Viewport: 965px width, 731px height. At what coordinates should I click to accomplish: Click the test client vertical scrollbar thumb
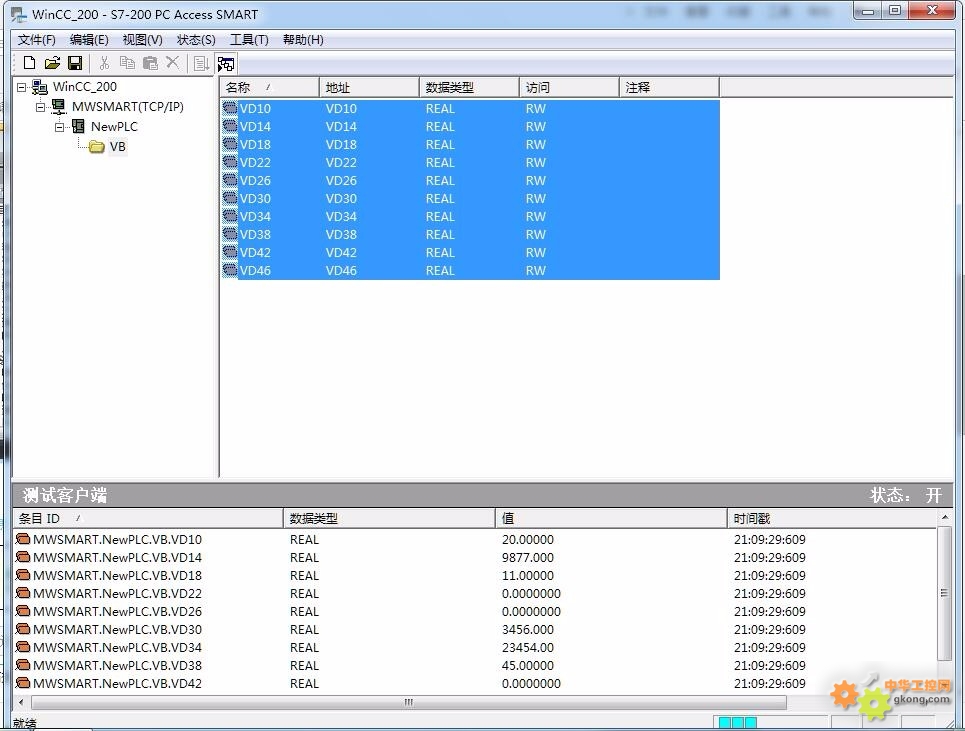(944, 593)
